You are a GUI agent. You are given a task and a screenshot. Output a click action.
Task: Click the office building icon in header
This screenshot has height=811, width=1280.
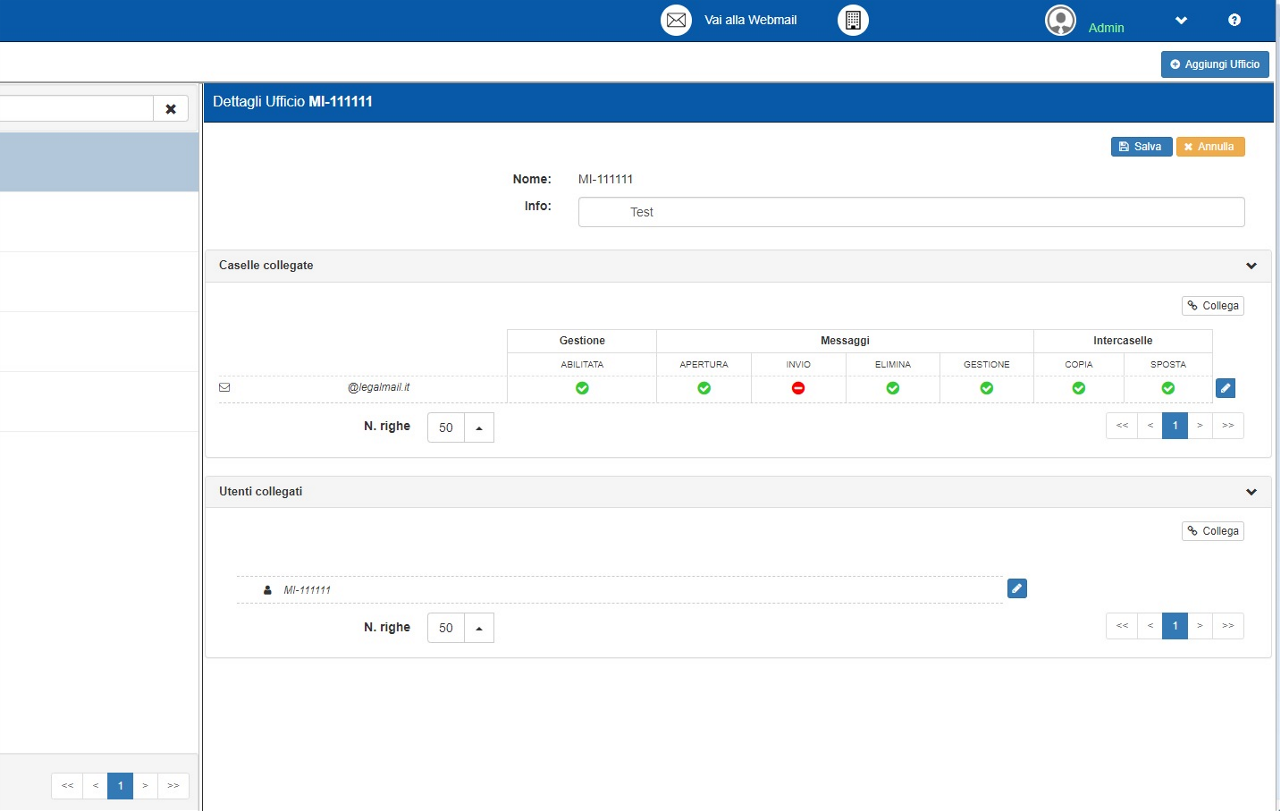(852, 20)
